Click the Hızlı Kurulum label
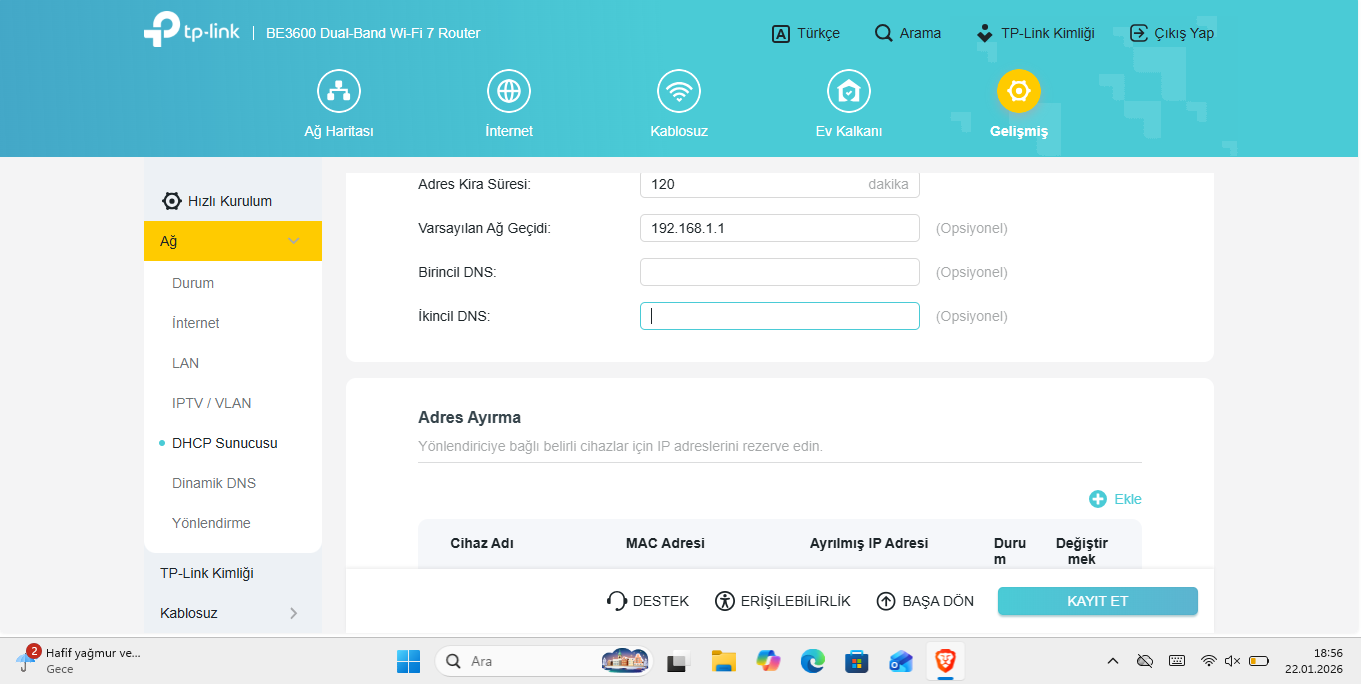 (230, 201)
